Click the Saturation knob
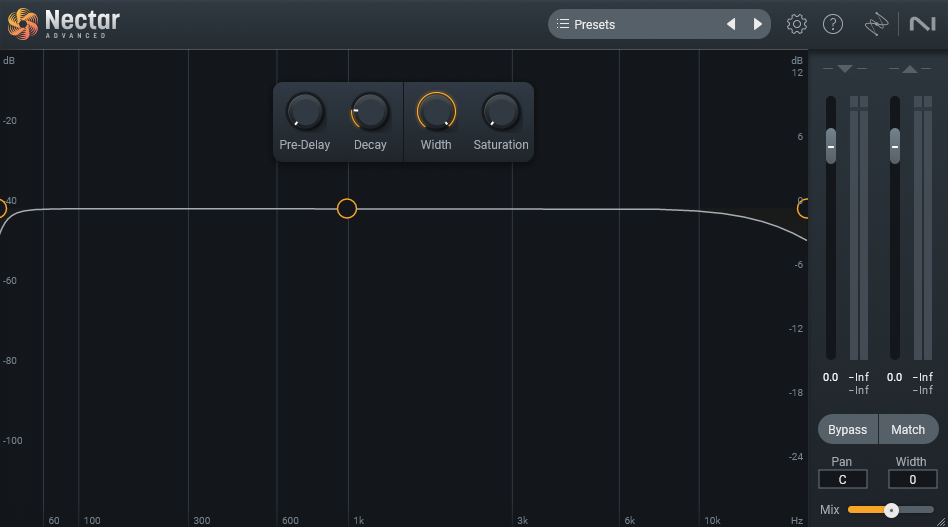Viewport: 948px width, 527px height. tap(501, 112)
